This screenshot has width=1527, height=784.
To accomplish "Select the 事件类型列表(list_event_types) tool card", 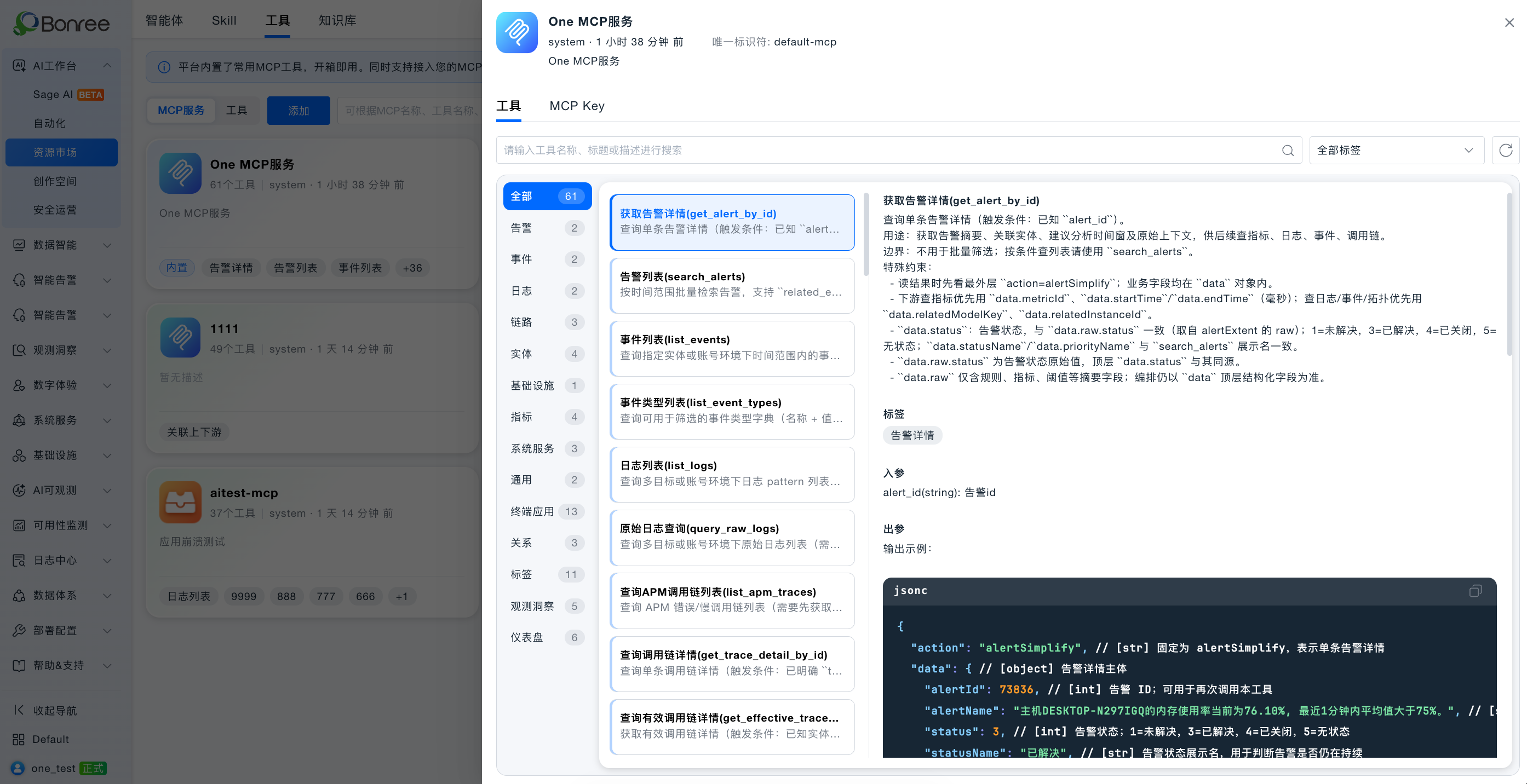I will (732, 411).
